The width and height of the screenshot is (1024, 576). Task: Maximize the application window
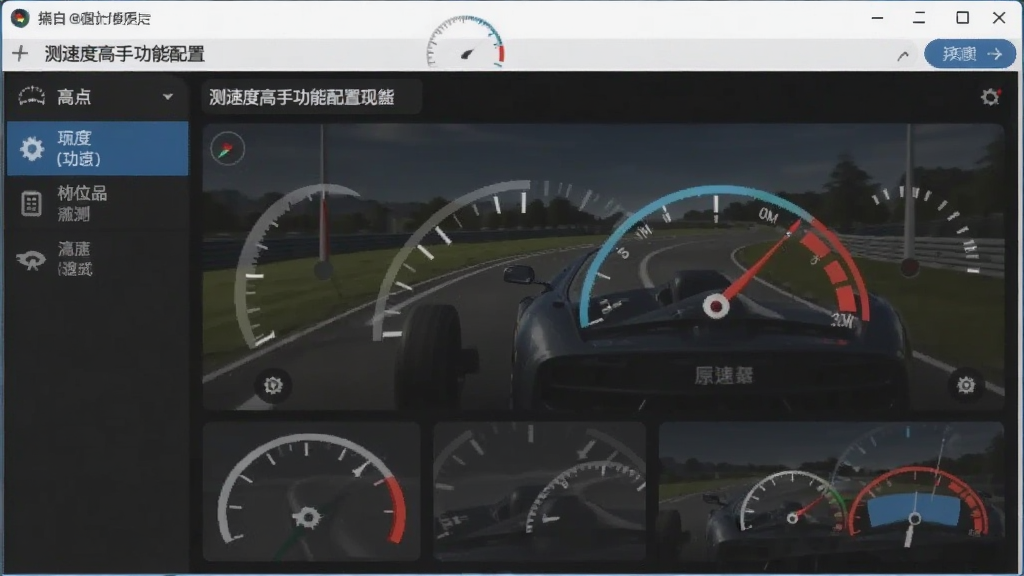click(x=962, y=18)
